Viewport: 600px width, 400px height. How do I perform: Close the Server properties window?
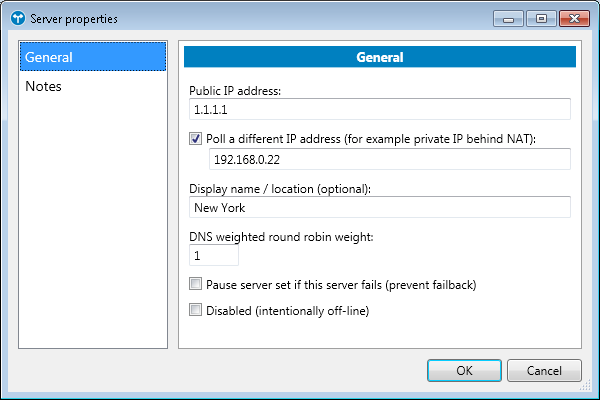click(x=573, y=18)
